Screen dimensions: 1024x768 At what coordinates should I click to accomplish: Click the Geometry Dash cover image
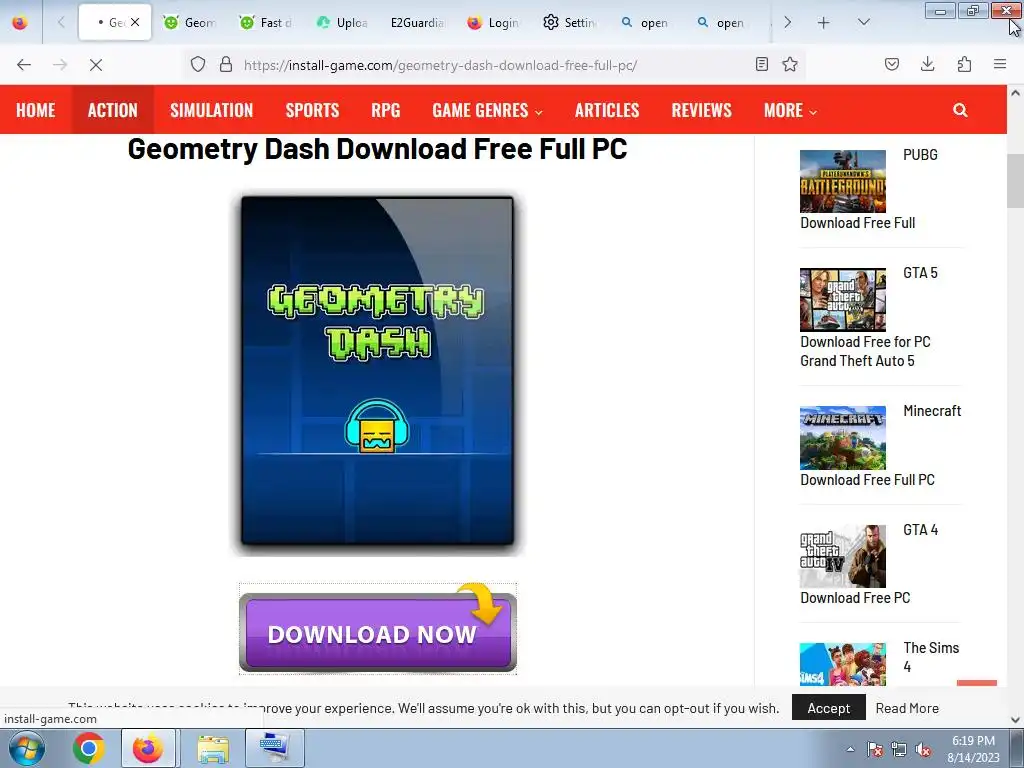pyautogui.click(x=377, y=370)
